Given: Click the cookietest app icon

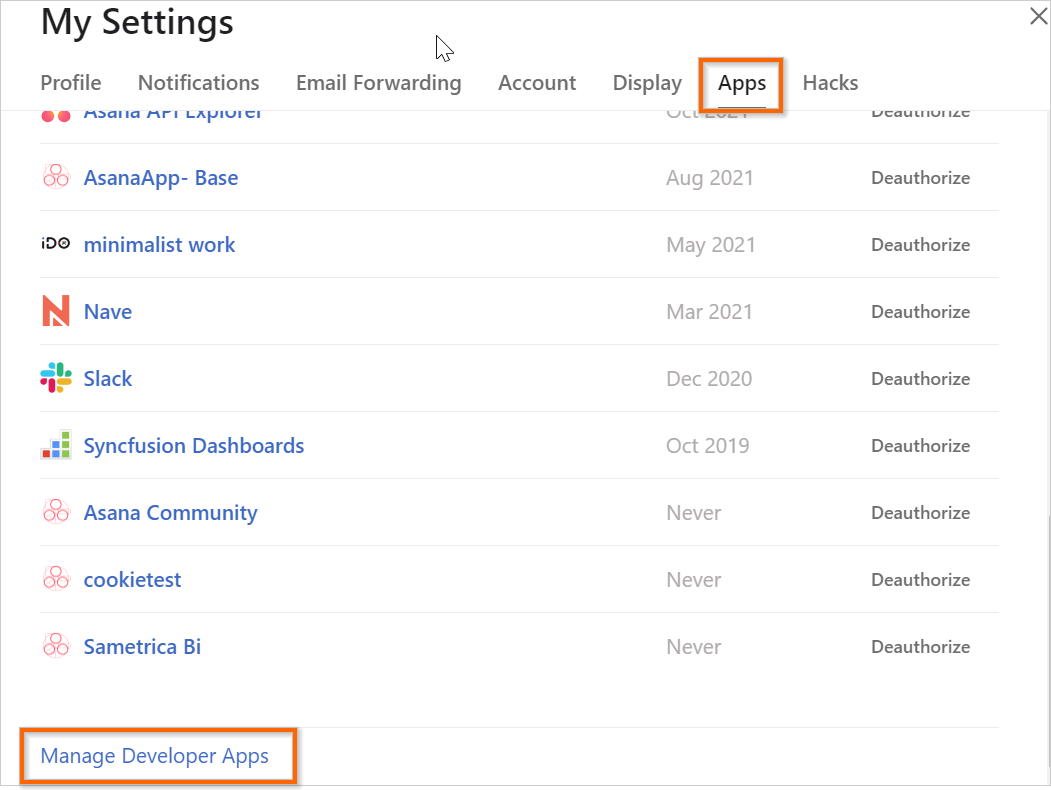Looking at the screenshot, I should point(56,579).
